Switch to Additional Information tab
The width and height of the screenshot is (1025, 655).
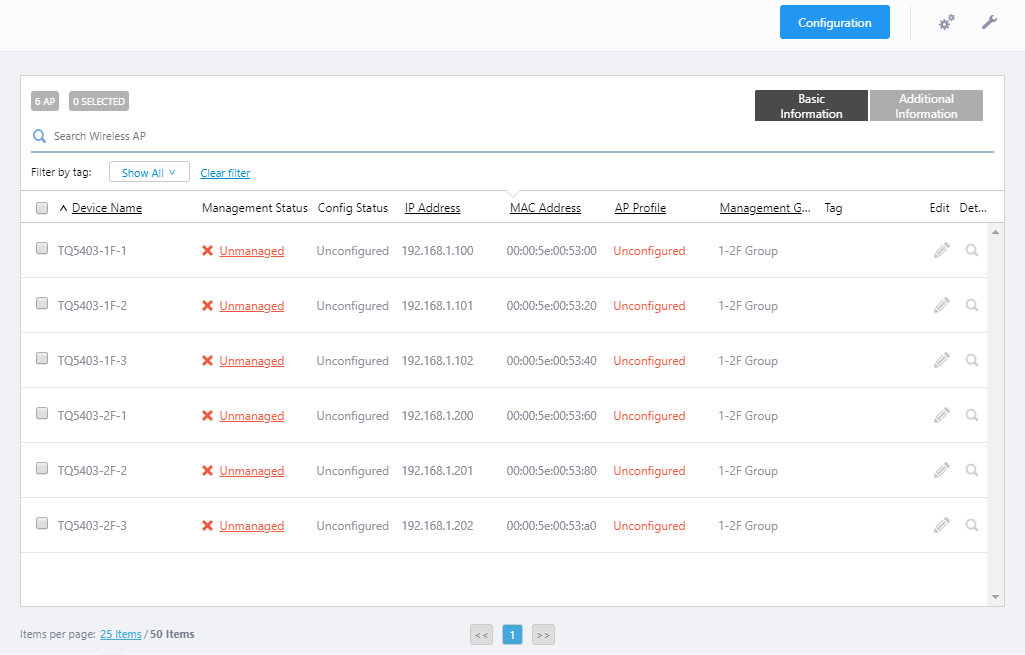pos(926,106)
